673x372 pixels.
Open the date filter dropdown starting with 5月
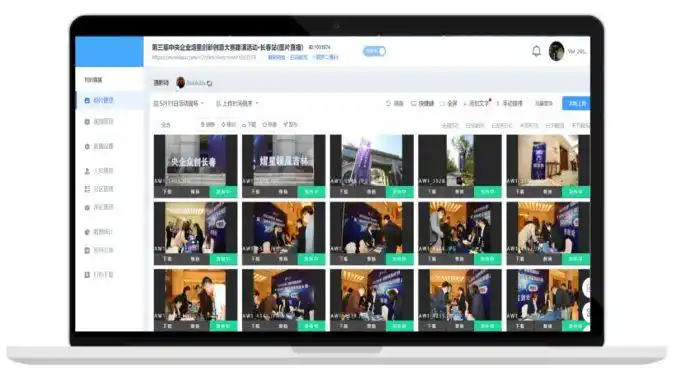click(x=179, y=103)
